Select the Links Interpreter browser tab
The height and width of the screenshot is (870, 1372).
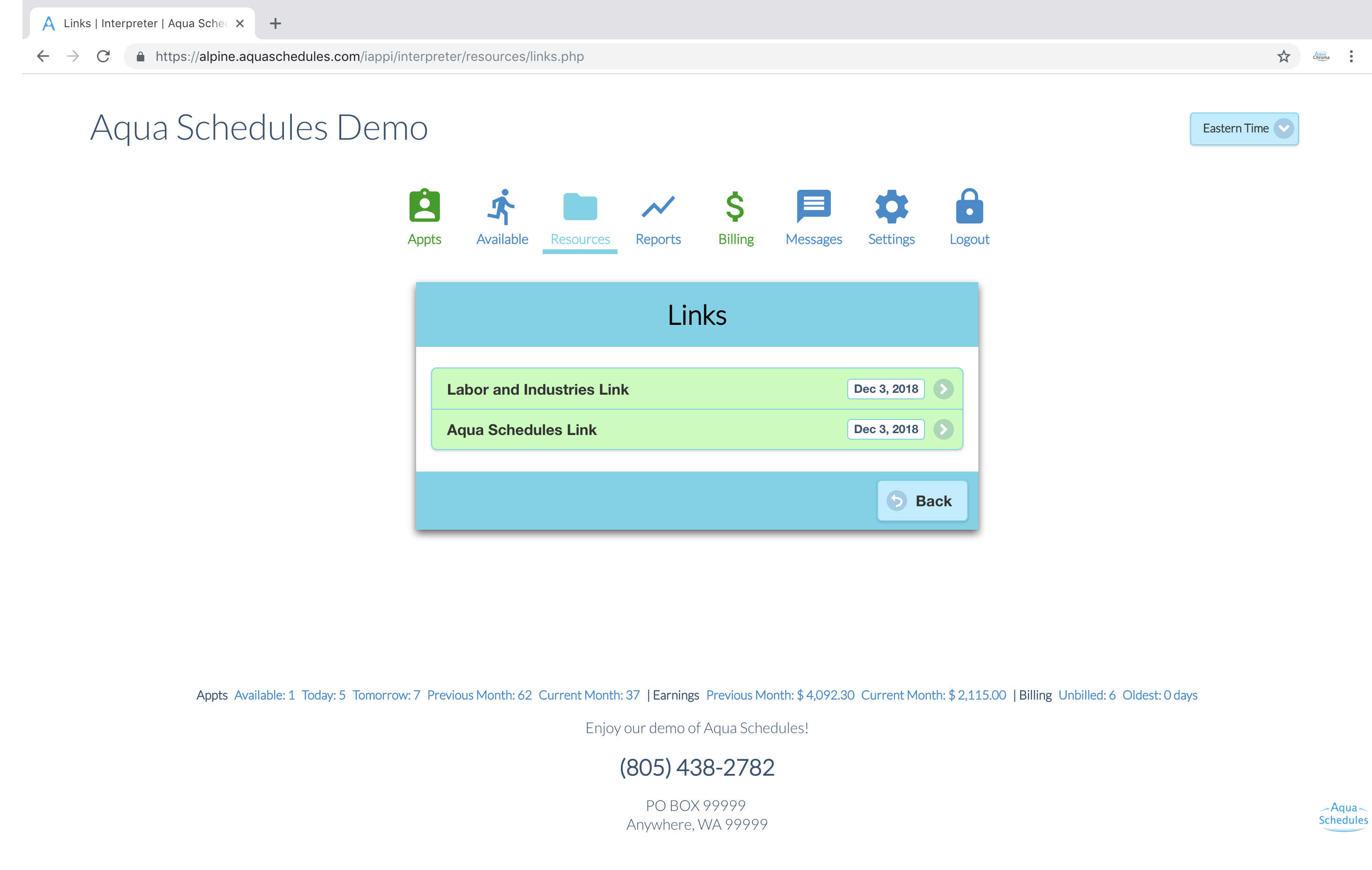[x=142, y=23]
